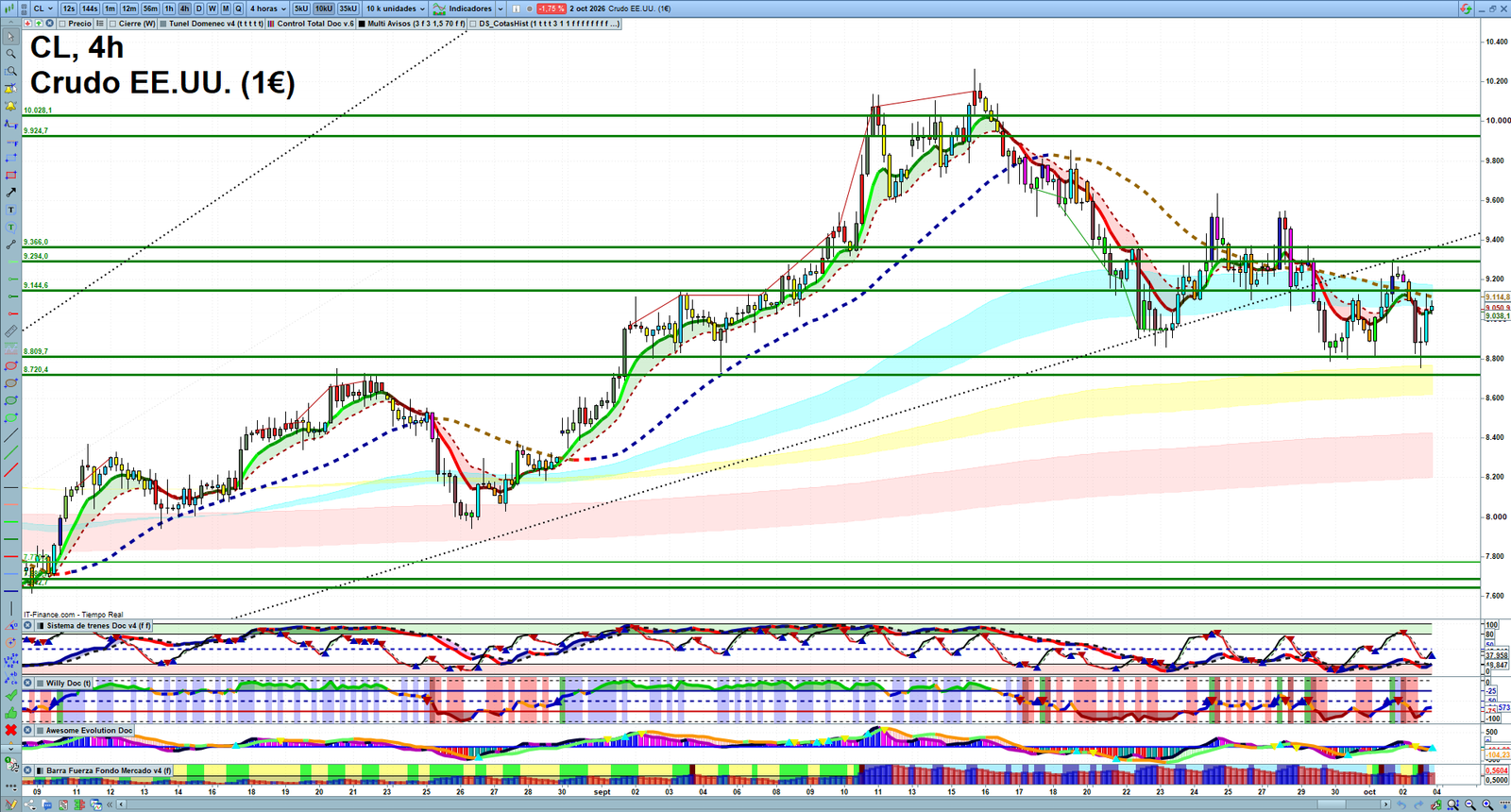Select the black diagonal arrow drawing tool
This screenshot has height=812, width=1511.
coord(10,193)
